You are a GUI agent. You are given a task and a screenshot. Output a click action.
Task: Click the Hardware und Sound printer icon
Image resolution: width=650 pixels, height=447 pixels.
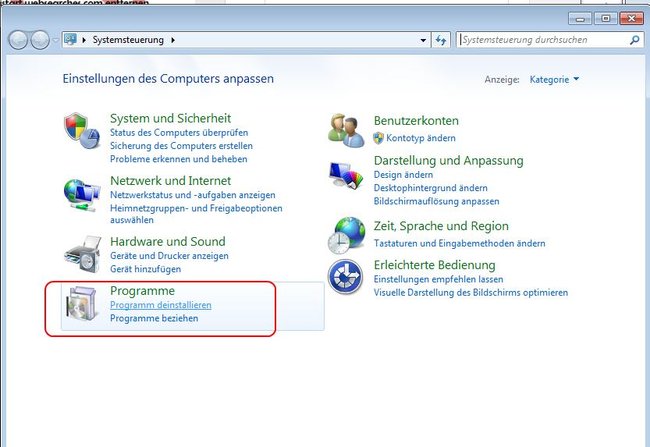click(83, 254)
